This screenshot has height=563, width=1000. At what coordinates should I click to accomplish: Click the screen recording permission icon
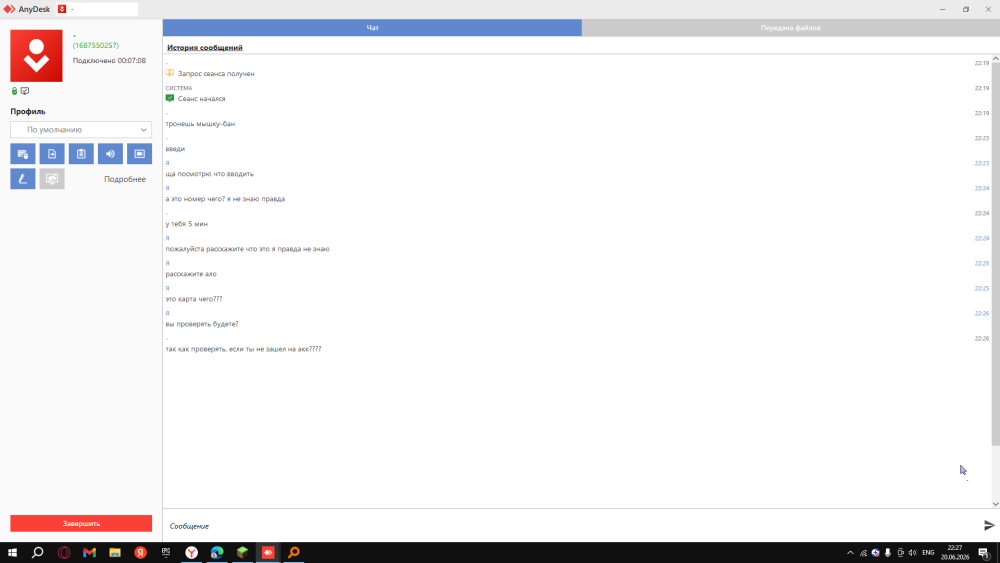[140, 154]
